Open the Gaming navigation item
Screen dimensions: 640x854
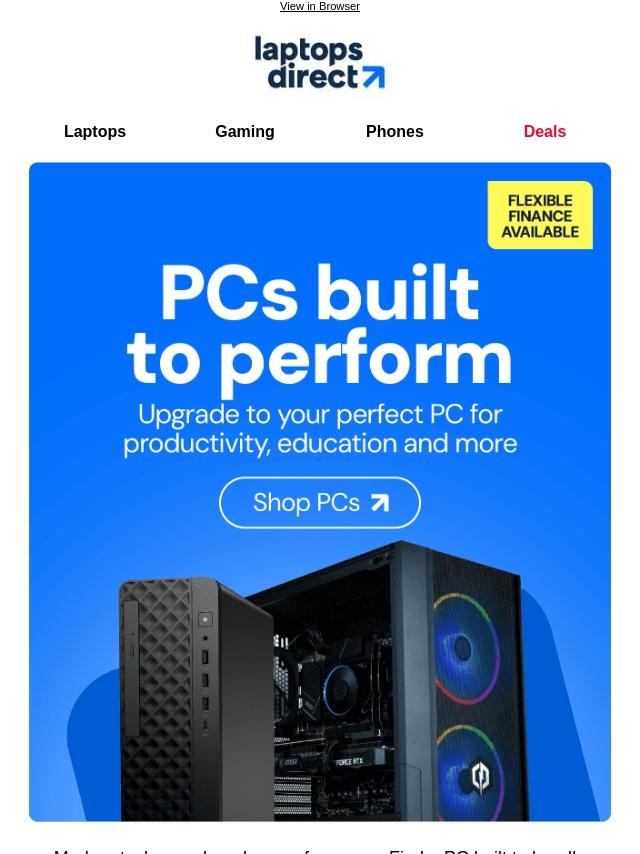tap(245, 131)
